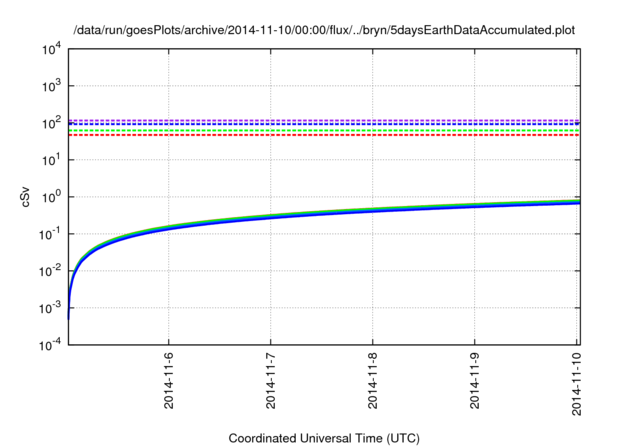Click the 10^0 y-axis label
This screenshot has height=448, width=640.
pyautogui.click(x=51, y=197)
